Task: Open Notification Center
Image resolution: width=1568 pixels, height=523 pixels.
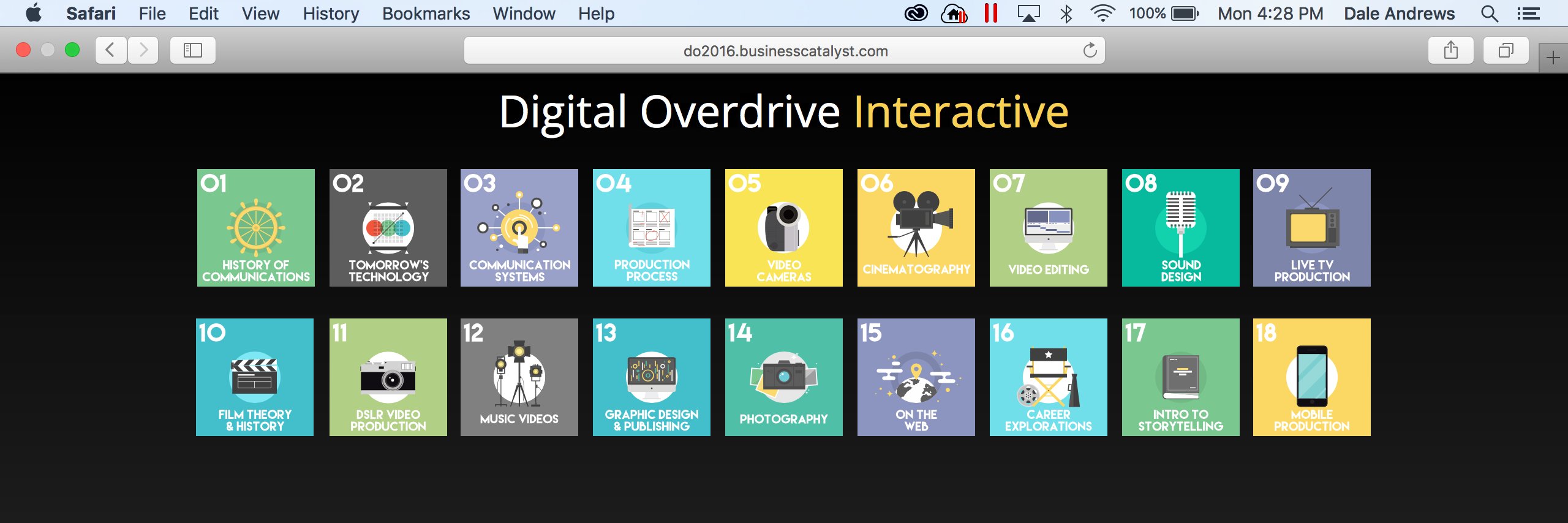Action: (1529, 13)
